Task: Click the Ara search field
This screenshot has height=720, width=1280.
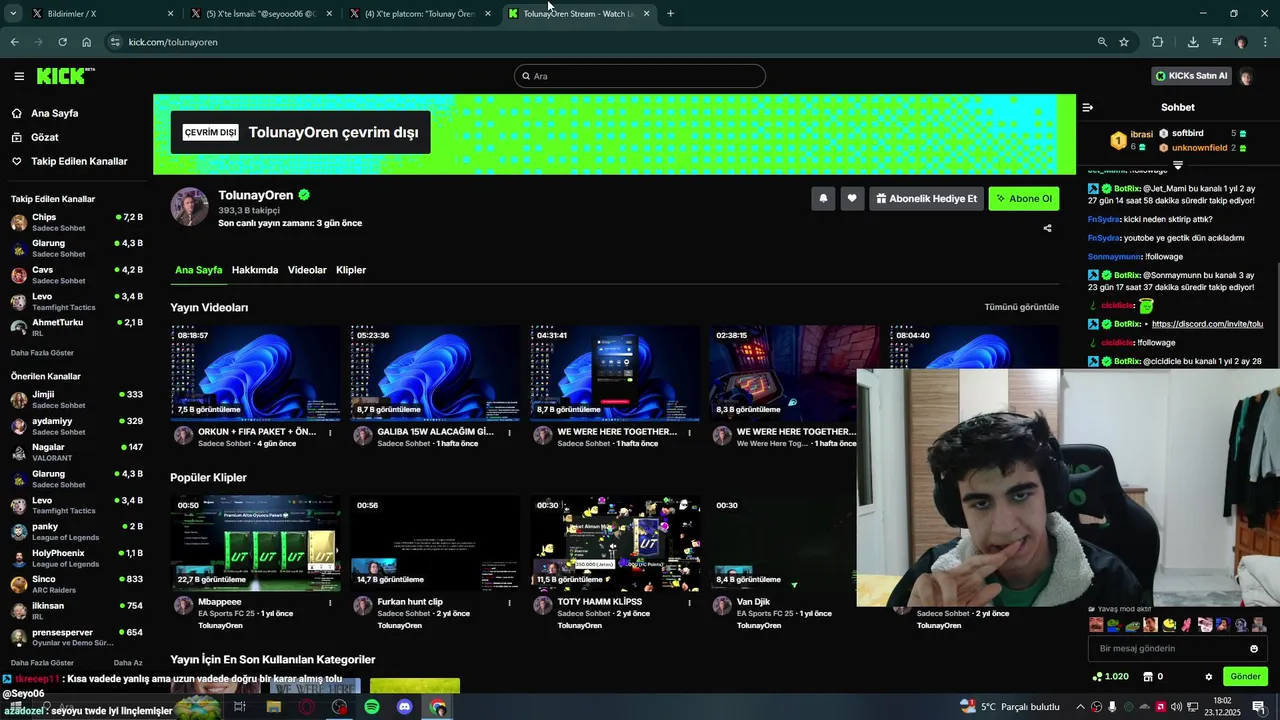Action: point(640,76)
